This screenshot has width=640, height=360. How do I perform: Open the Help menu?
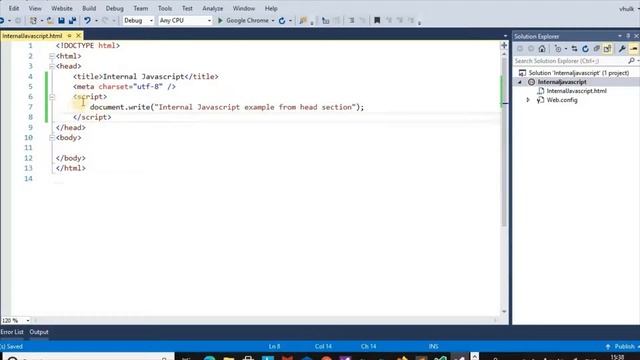coord(271,8)
